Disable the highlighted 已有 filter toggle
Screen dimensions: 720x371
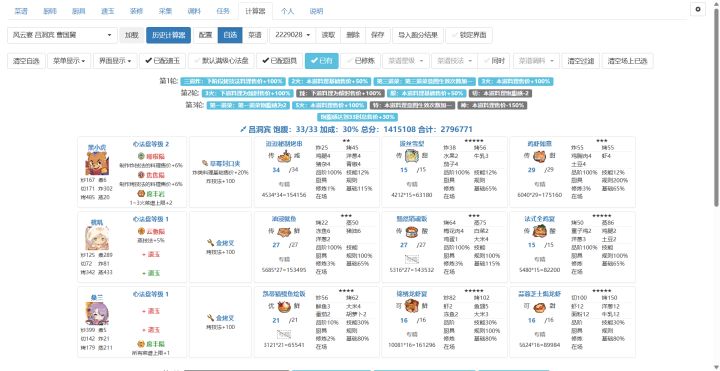(x=321, y=61)
